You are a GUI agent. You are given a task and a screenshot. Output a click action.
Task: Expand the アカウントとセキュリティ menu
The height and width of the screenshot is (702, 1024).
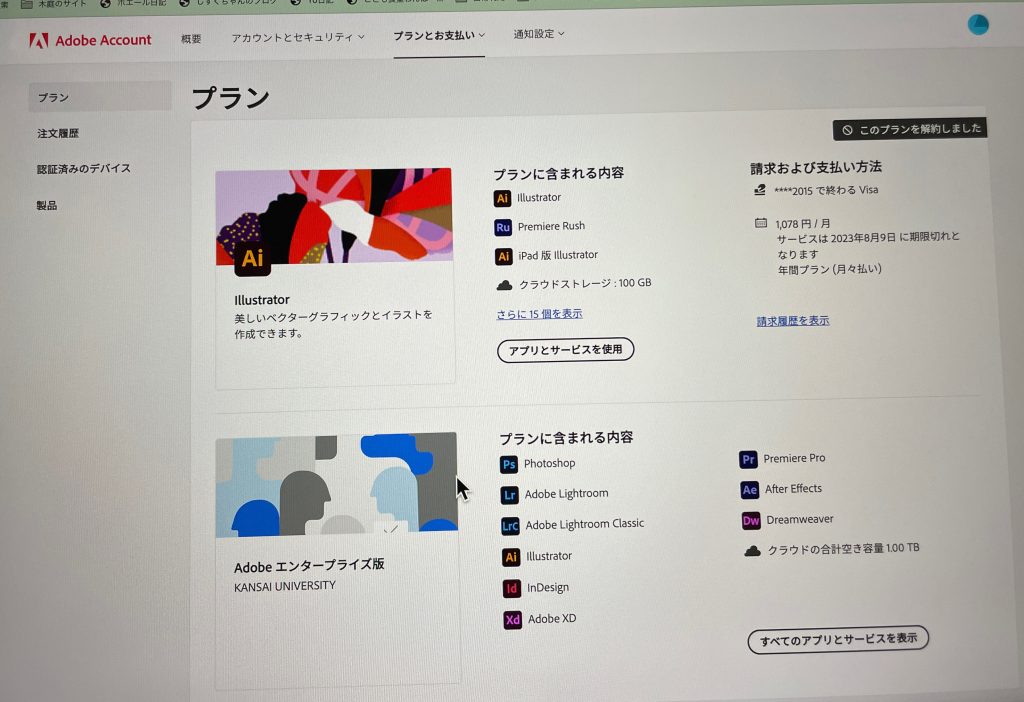[298, 37]
